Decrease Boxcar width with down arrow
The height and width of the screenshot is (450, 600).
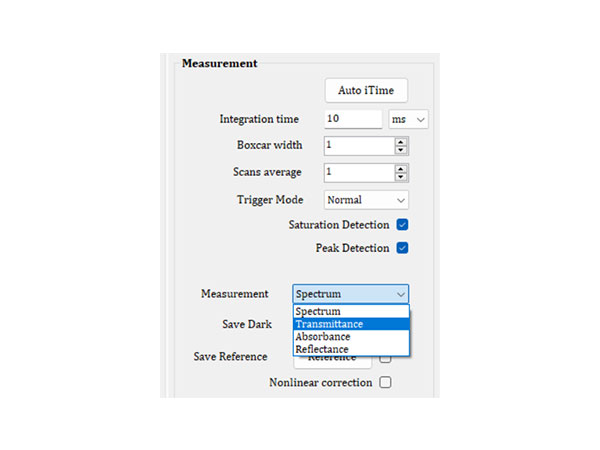pos(401,150)
